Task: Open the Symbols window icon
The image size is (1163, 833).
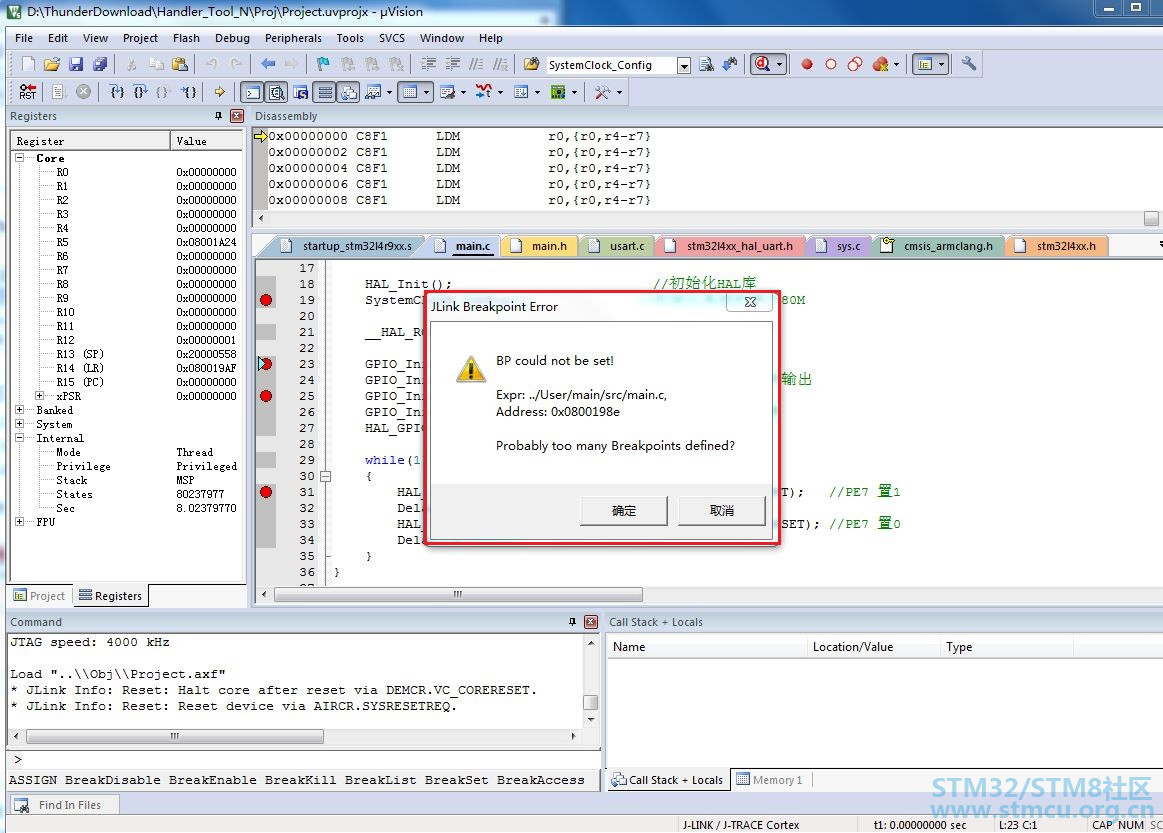Action: (300, 93)
